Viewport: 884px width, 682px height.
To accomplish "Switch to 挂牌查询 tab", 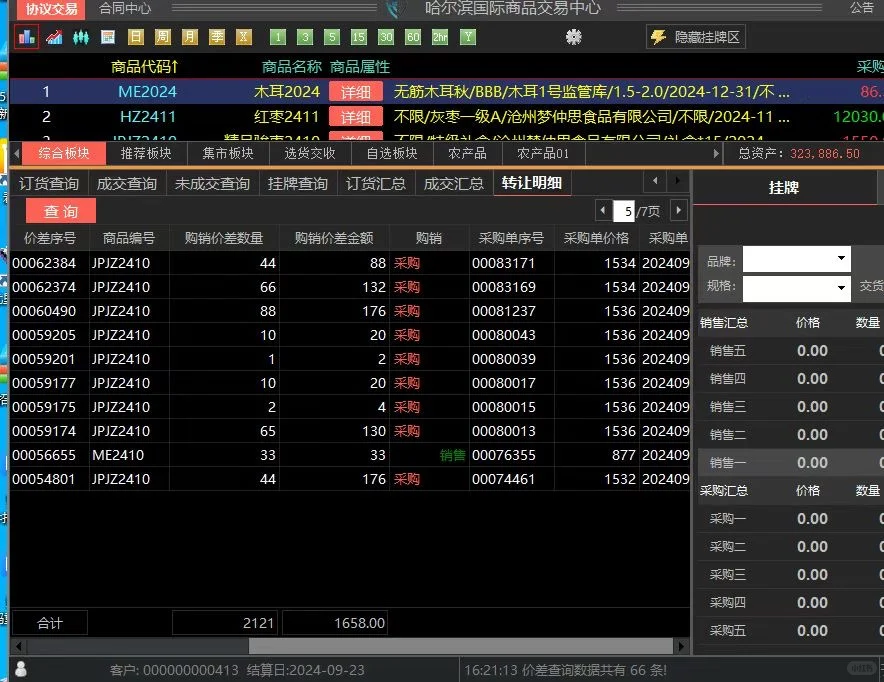I will click(x=298, y=184).
